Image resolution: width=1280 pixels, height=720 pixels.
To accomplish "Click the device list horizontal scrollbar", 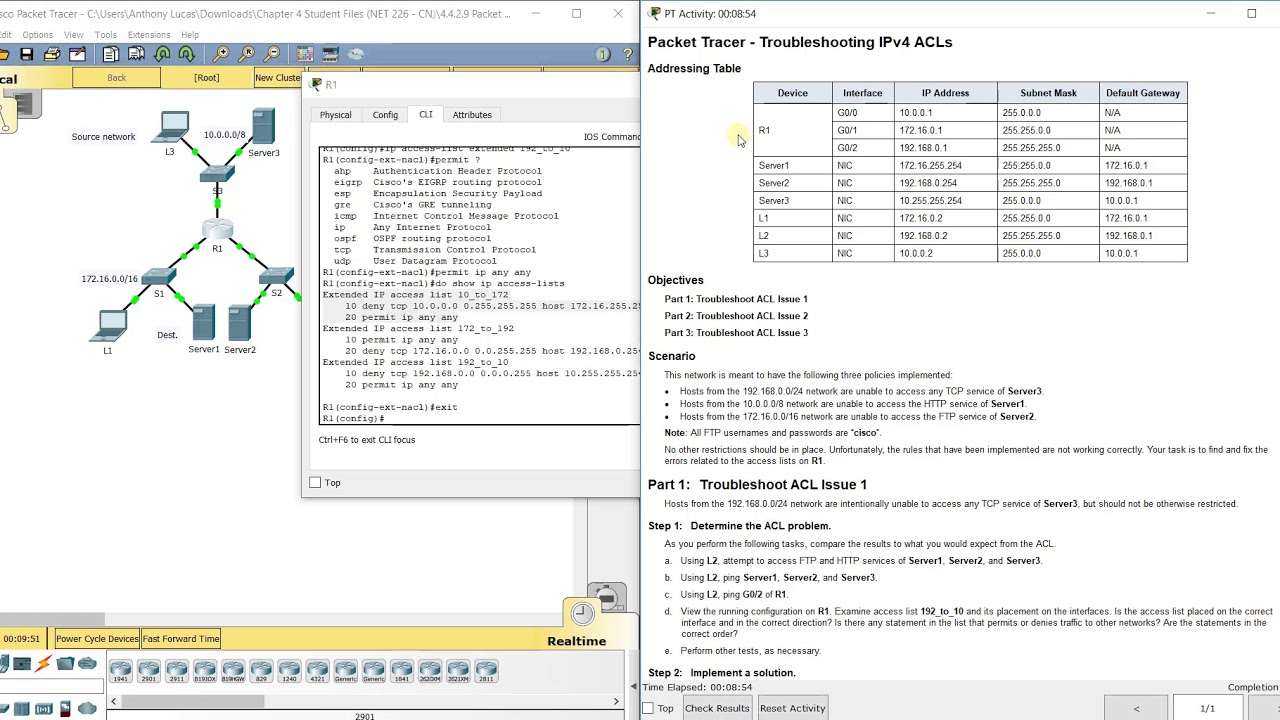I will click(x=192, y=701).
